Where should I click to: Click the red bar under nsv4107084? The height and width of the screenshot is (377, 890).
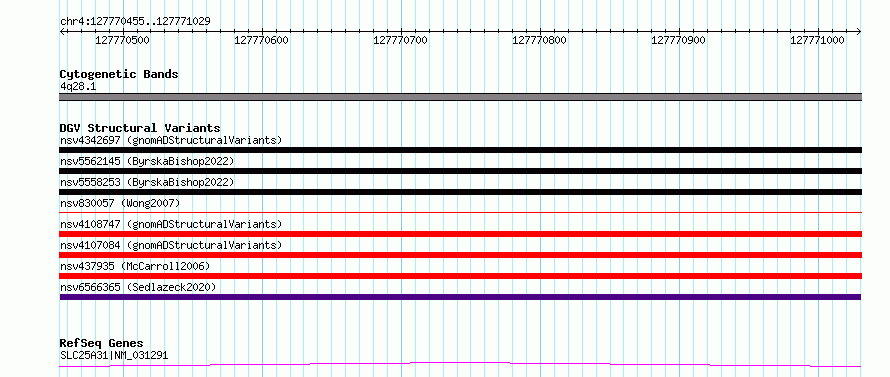(460, 255)
